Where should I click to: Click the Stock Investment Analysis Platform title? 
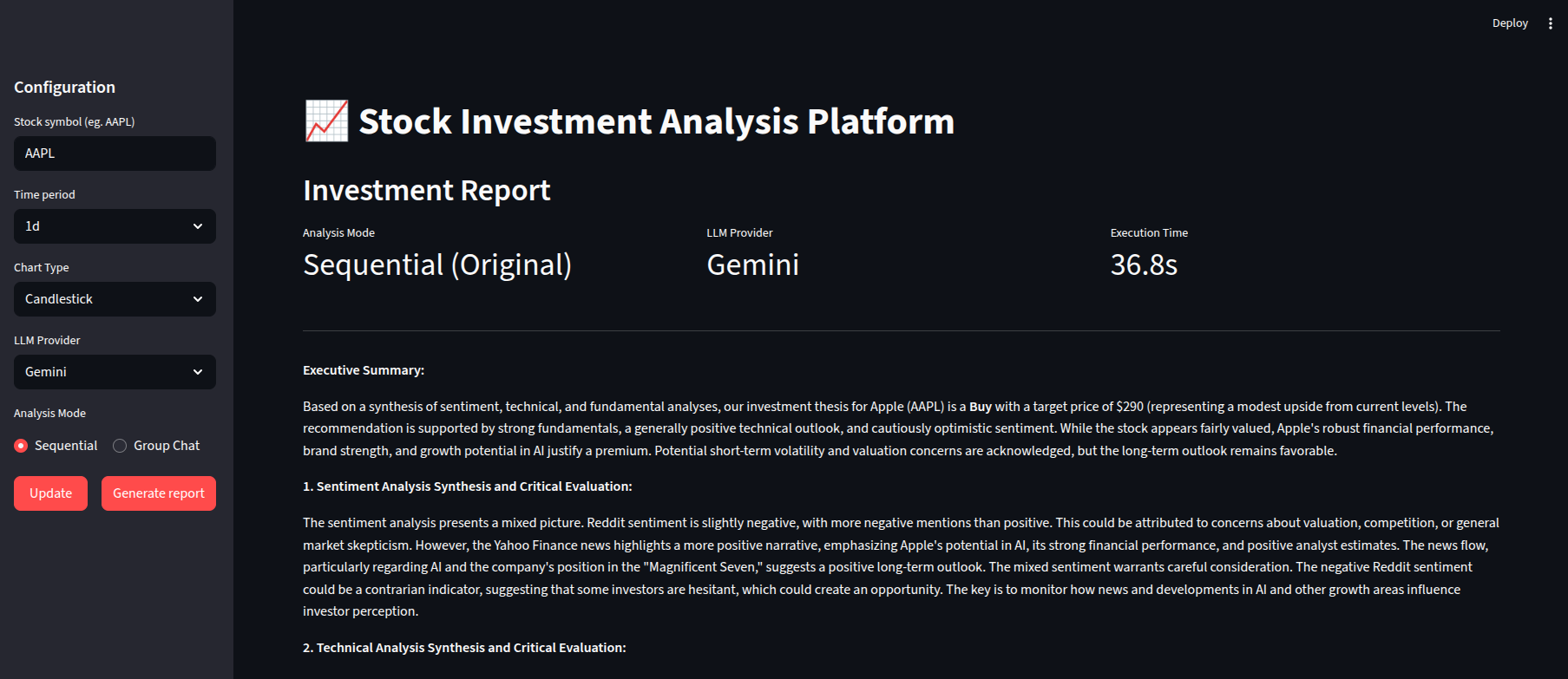657,121
